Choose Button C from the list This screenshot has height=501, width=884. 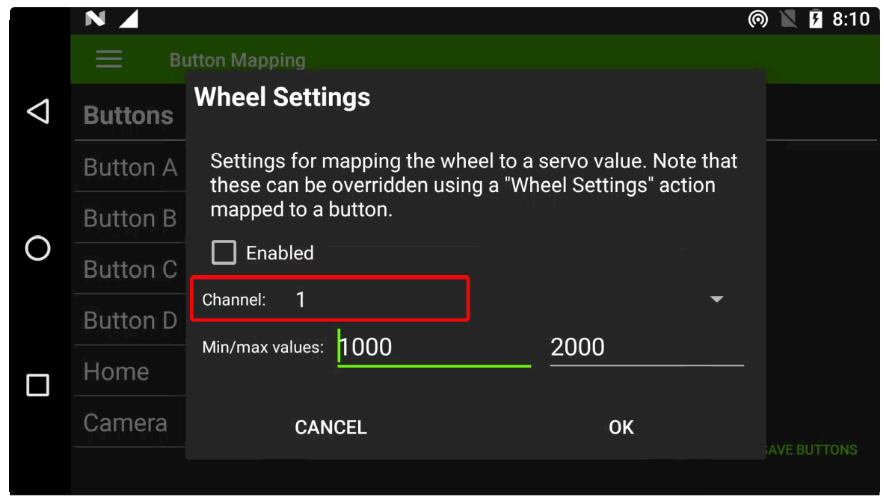tap(130, 270)
